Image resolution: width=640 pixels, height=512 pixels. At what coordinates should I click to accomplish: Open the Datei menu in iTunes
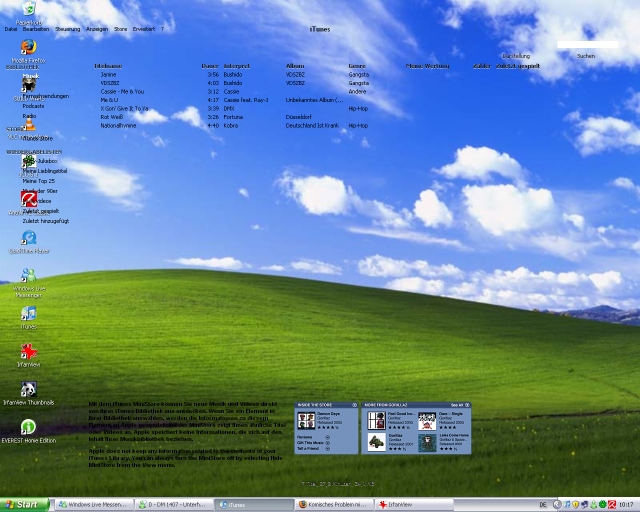click(11, 29)
